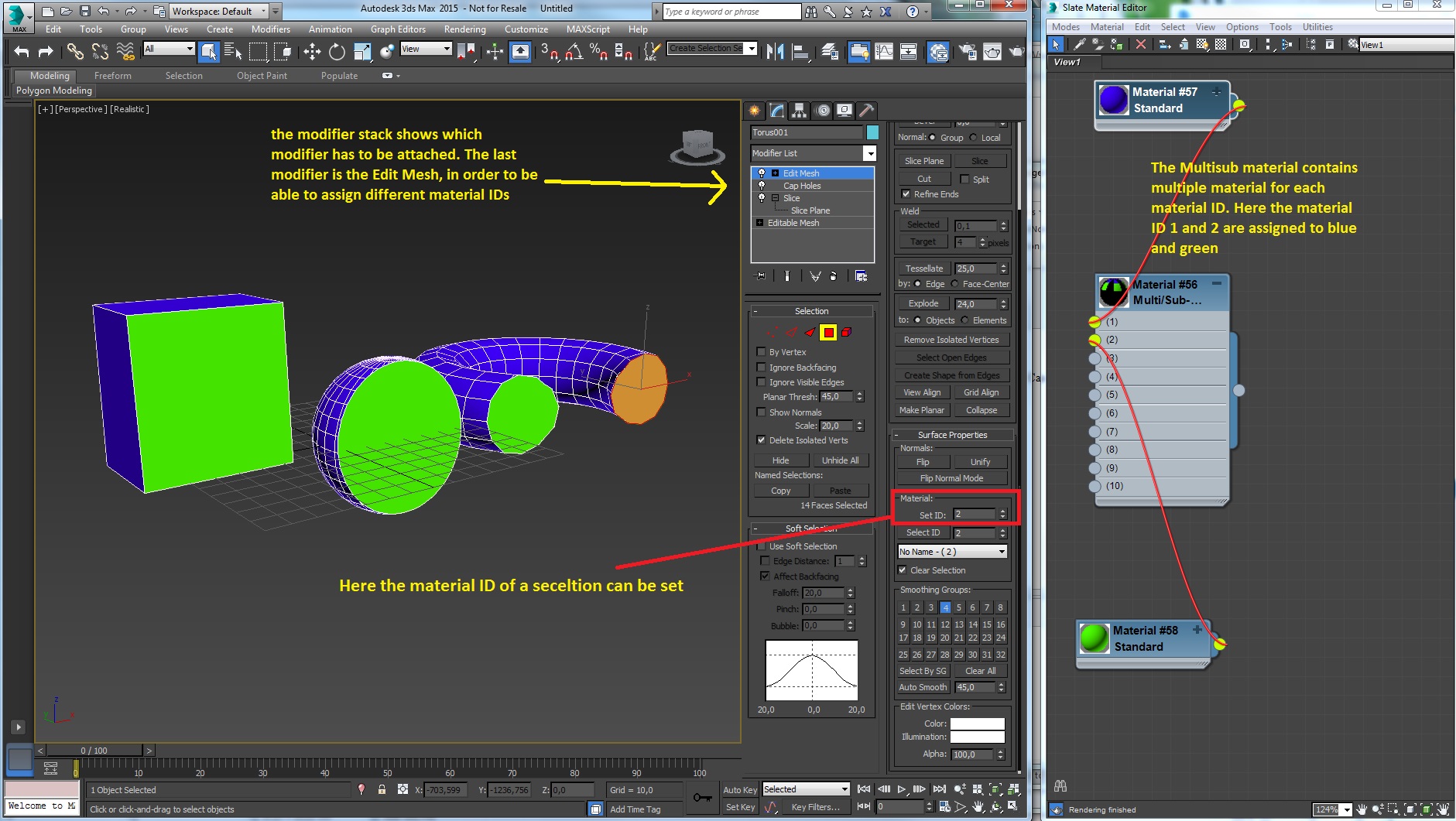Viewport: 1456px width, 821px height.
Task: Click the Redo arrow icon
Action: click(x=46, y=52)
